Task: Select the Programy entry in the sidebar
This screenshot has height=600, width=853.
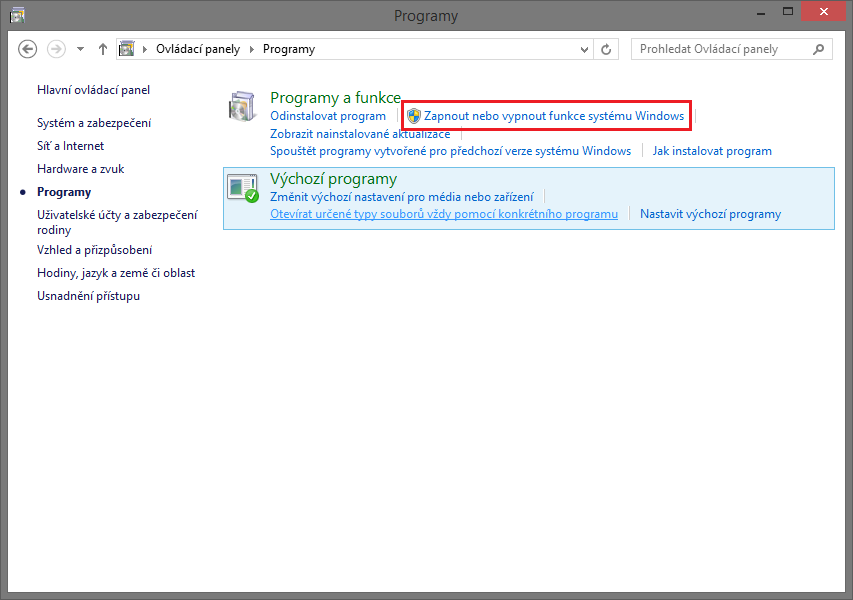Action: [x=64, y=191]
